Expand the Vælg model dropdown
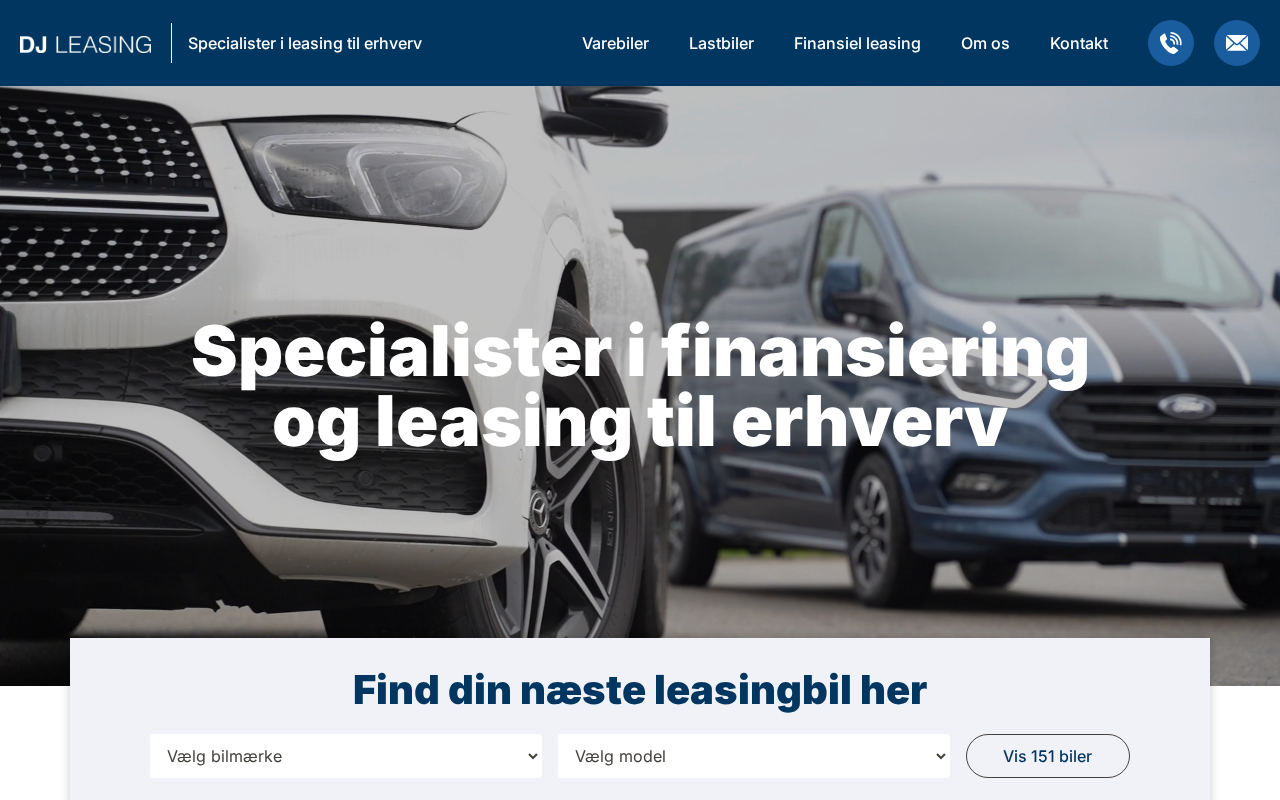Image resolution: width=1280 pixels, height=800 pixels. coord(754,756)
